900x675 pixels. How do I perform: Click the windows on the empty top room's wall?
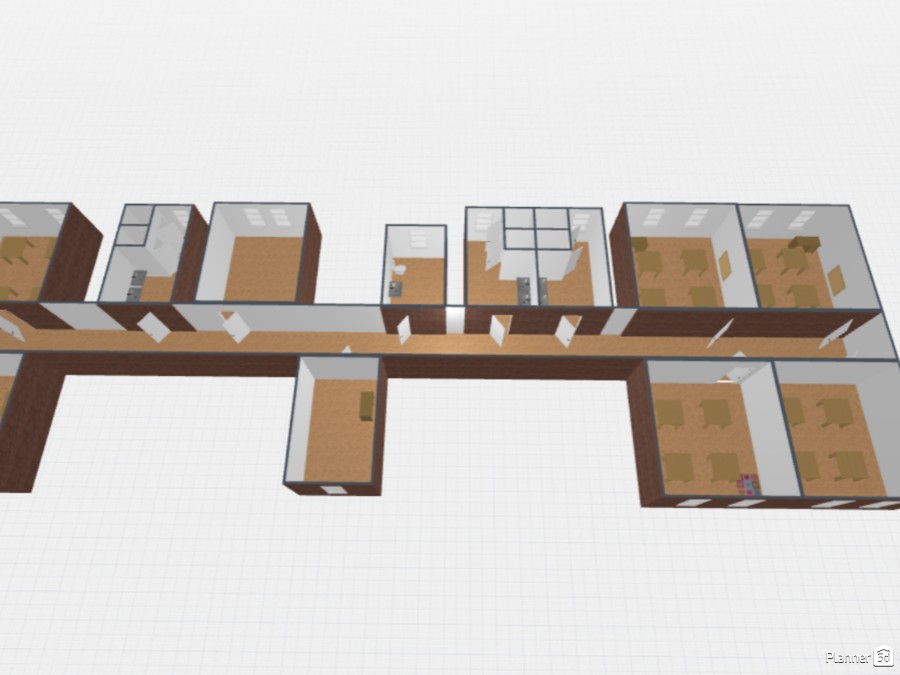click(x=260, y=215)
